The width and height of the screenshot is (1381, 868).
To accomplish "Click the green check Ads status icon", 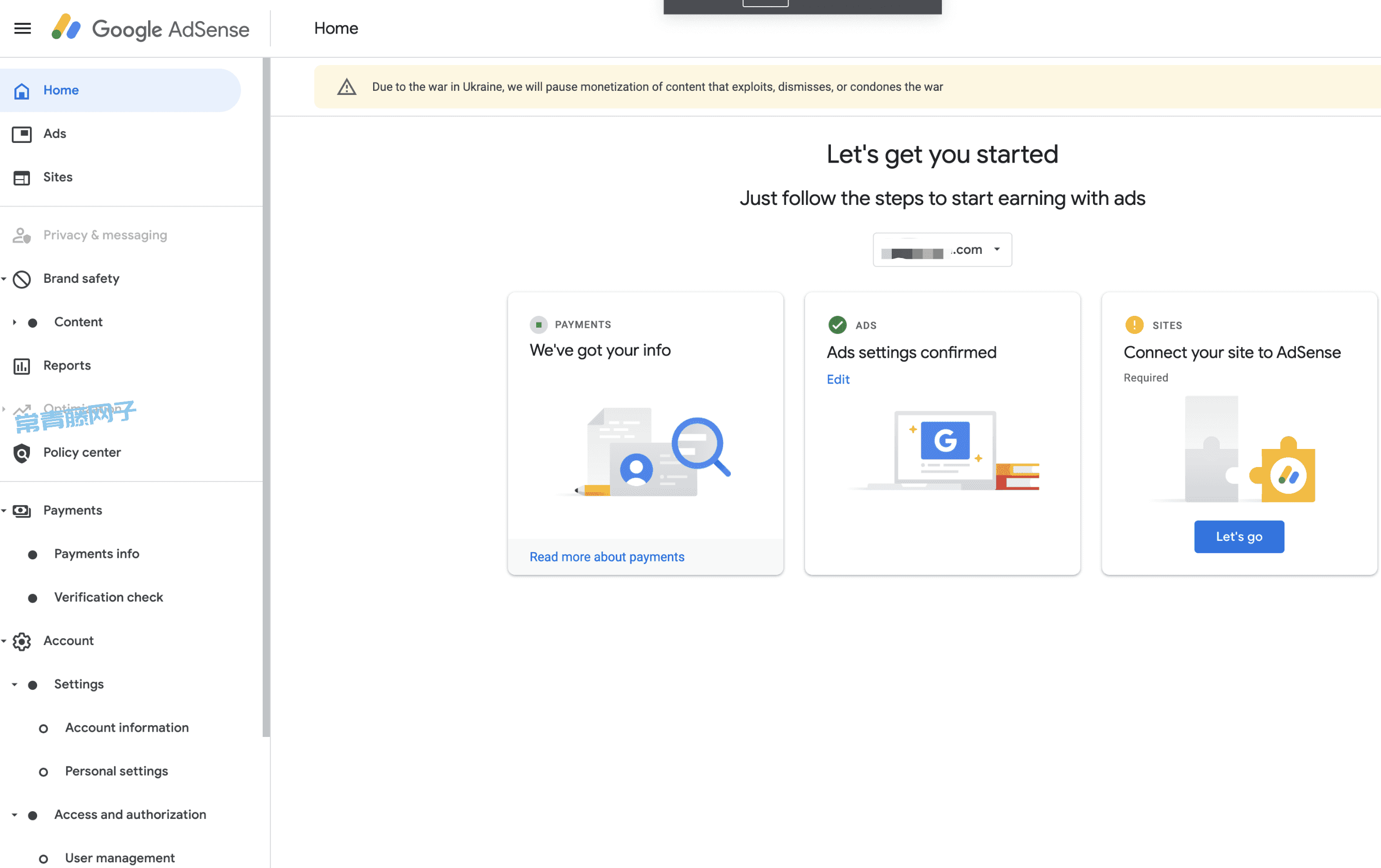I will [x=837, y=325].
